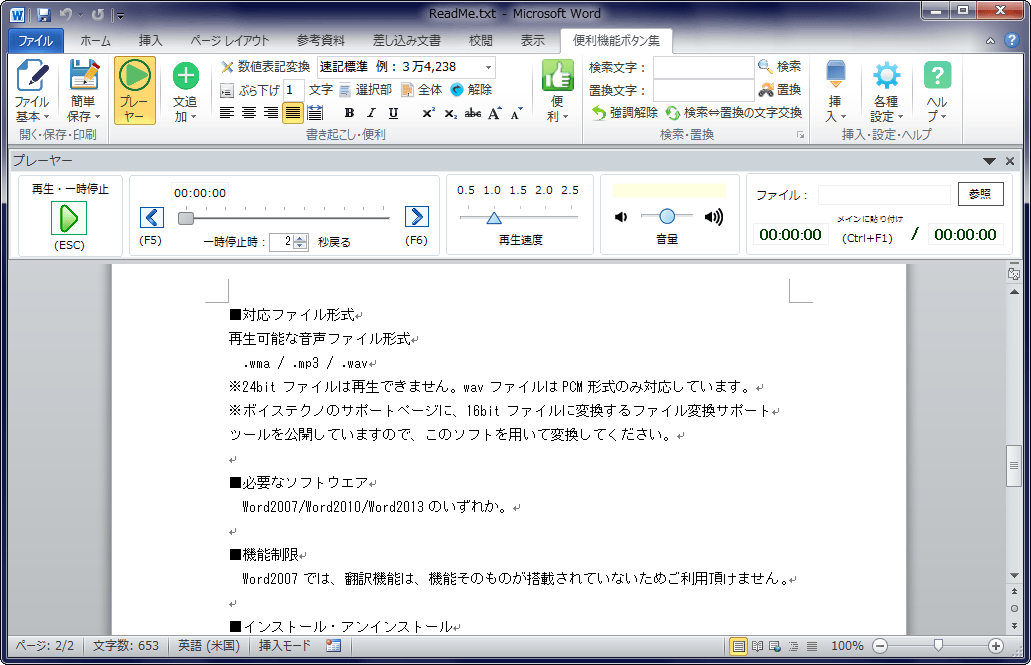Screen dimensions: 1031x665
Task: Fast forward with the F6 button
Action: tap(417, 216)
